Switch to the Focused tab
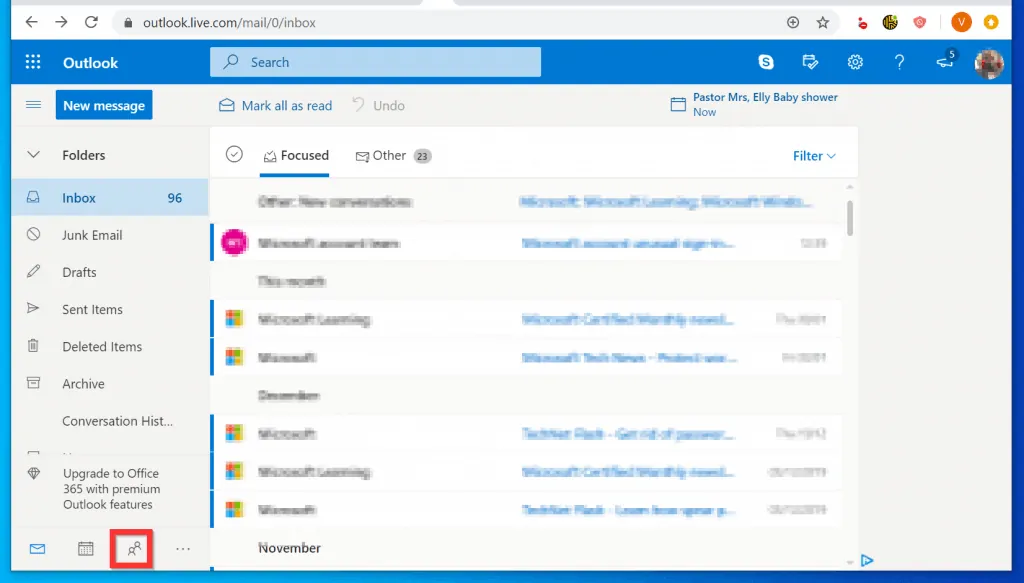The image size is (1024, 583). click(295, 155)
